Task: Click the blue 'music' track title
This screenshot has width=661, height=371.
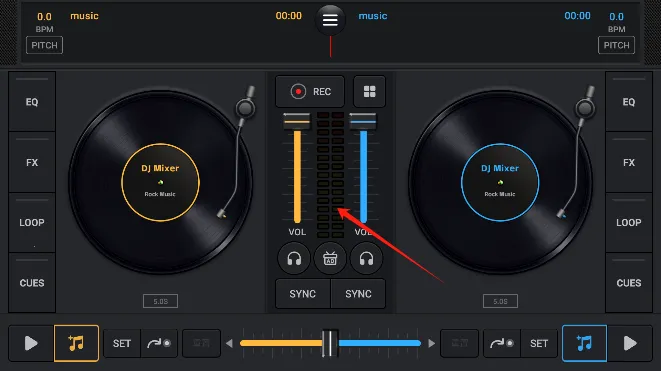Action: pyautogui.click(x=373, y=16)
